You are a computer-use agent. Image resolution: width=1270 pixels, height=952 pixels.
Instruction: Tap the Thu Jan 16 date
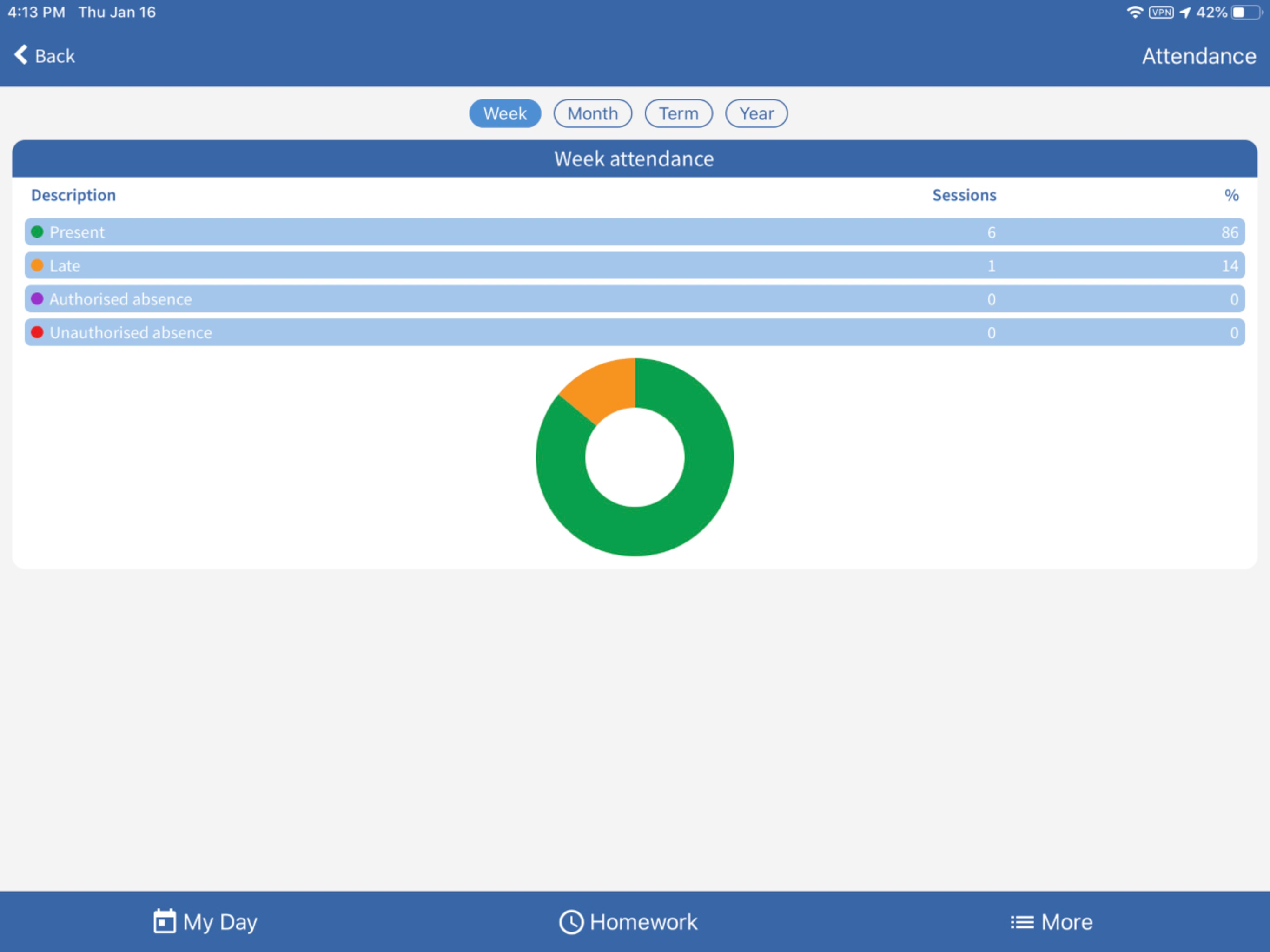tap(117, 12)
